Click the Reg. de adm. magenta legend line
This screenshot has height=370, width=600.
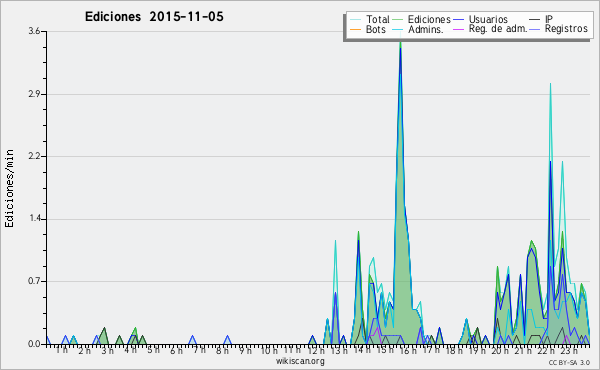point(458,29)
